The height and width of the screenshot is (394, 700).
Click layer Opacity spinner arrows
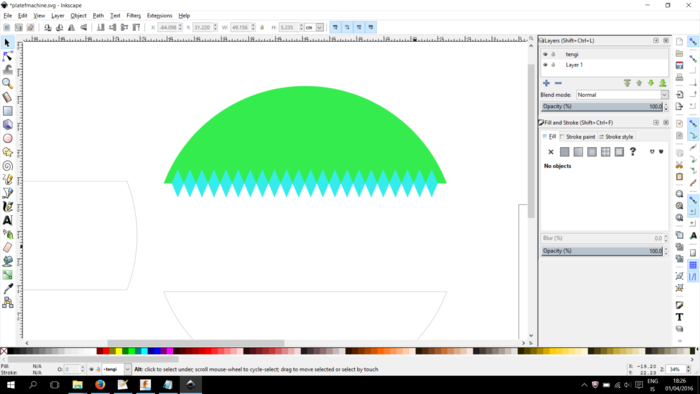coord(666,107)
